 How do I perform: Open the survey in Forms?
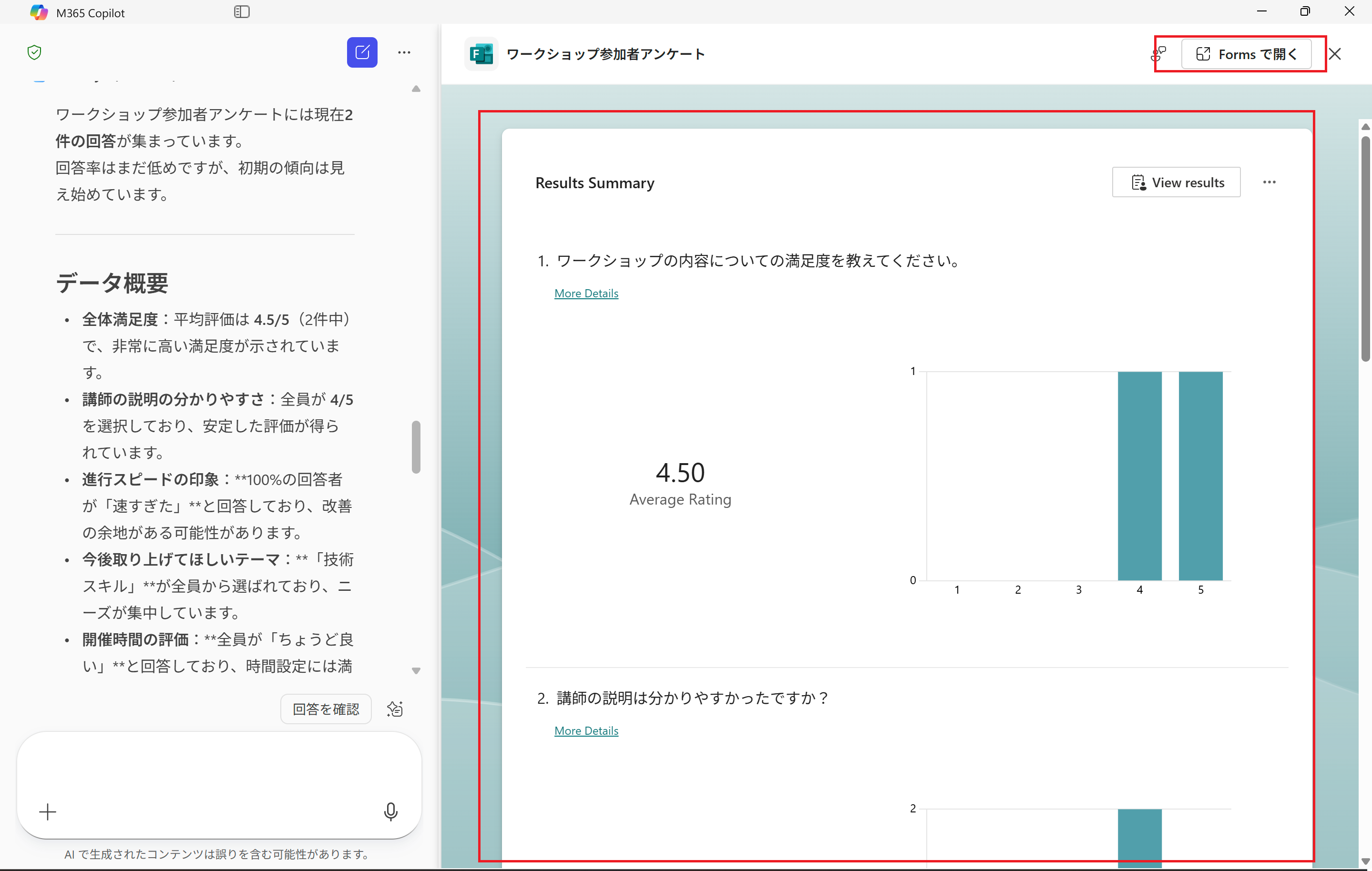click(x=1248, y=53)
